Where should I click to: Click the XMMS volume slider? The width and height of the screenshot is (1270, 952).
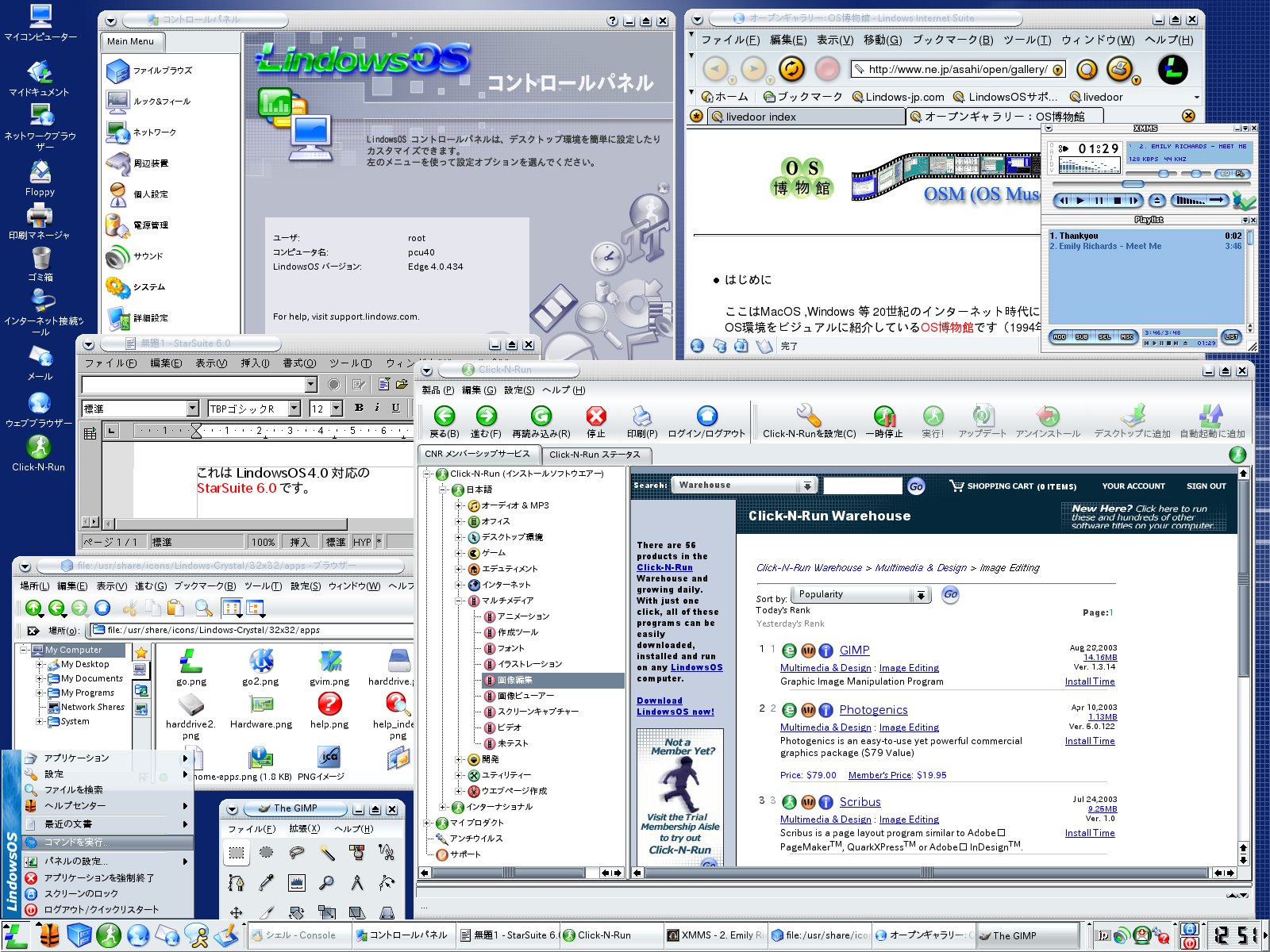(x=1151, y=174)
